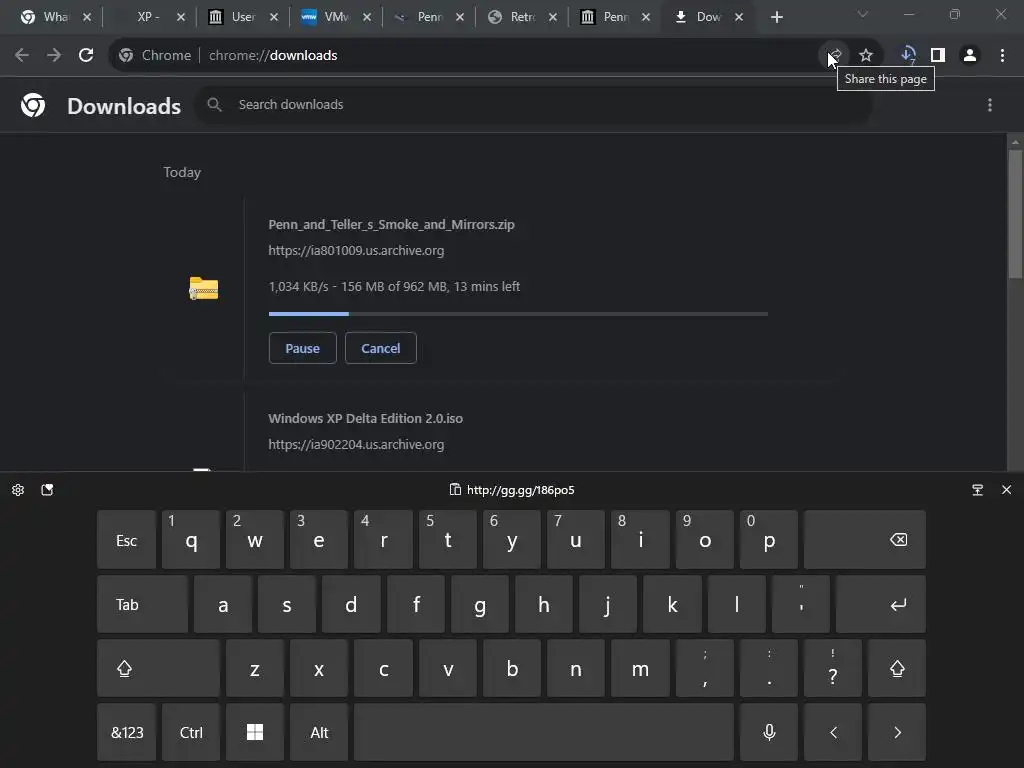
Task: Tap the backspace key on keyboard
Action: [x=865, y=540]
